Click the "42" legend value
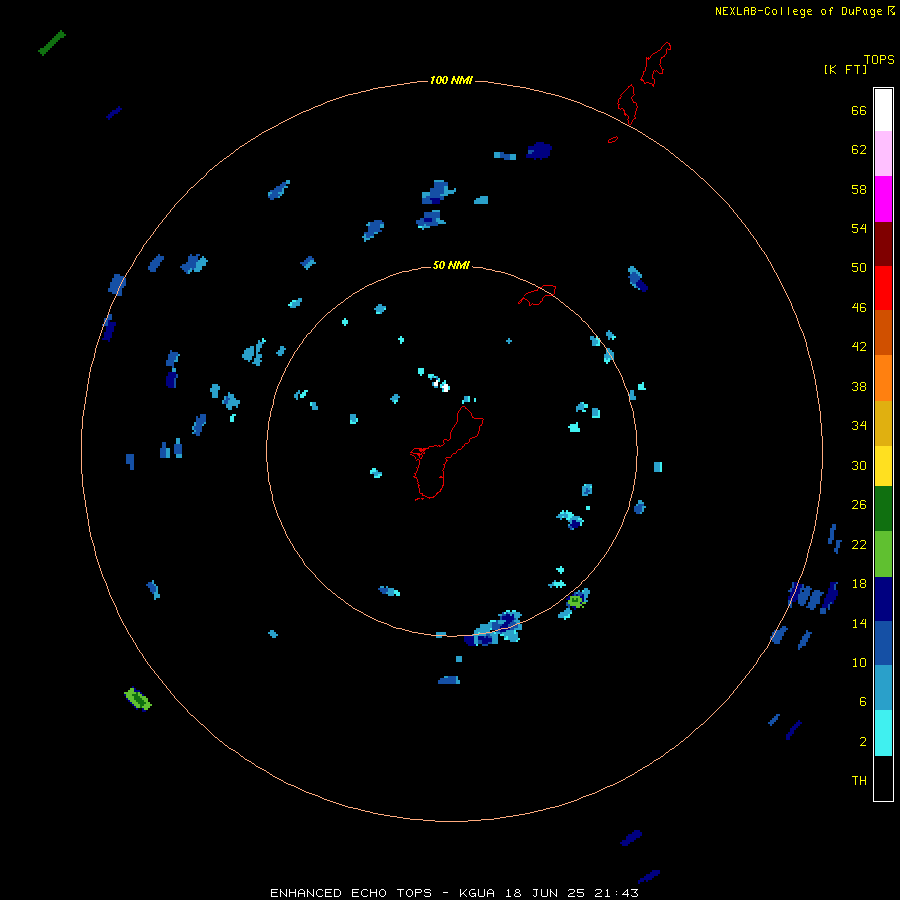Screen dimensions: 900x900 click(859, 347)
